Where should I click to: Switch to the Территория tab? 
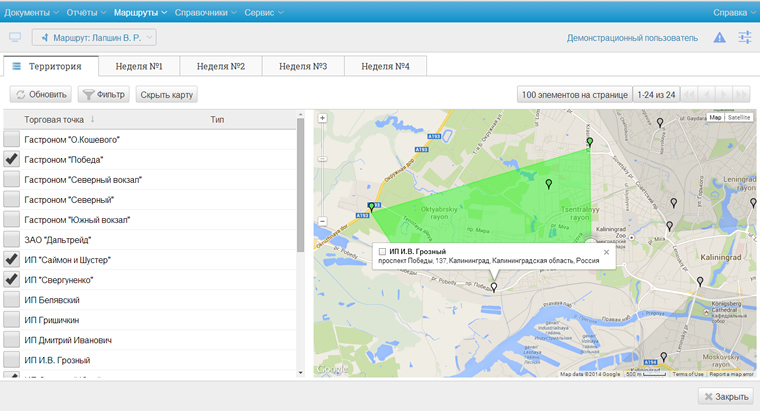coord(50,66)
